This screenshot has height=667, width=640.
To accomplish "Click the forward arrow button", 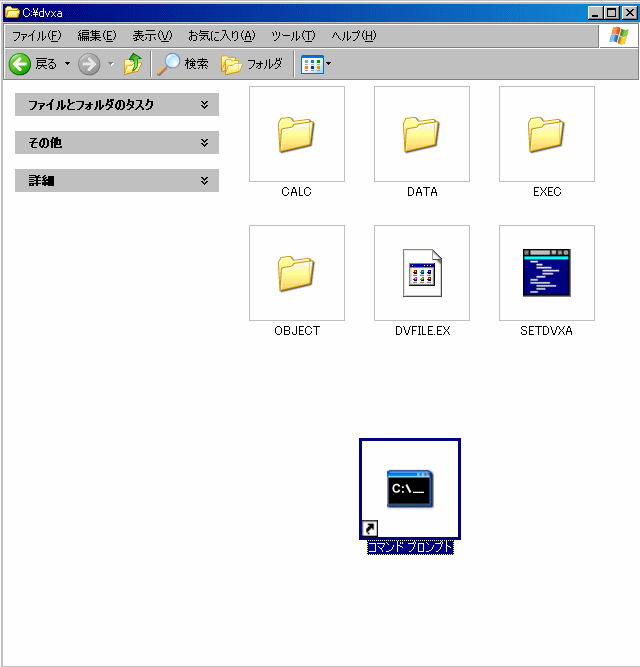I will [x=89, y=64].
